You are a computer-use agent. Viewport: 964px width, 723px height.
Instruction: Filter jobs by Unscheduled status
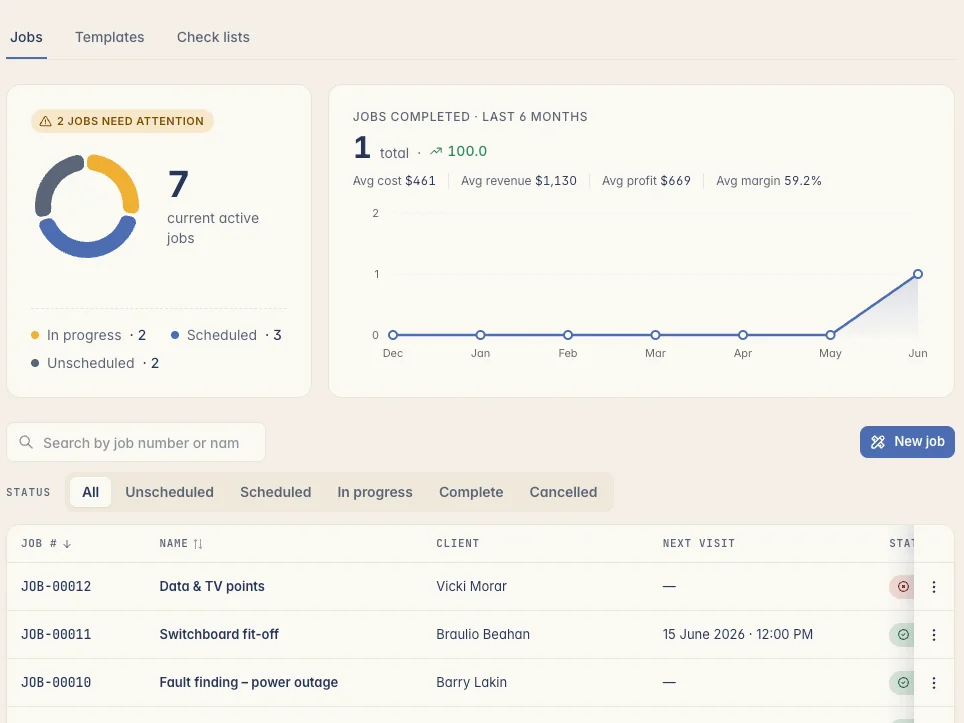pyautogui.click(x=170, y=492)
